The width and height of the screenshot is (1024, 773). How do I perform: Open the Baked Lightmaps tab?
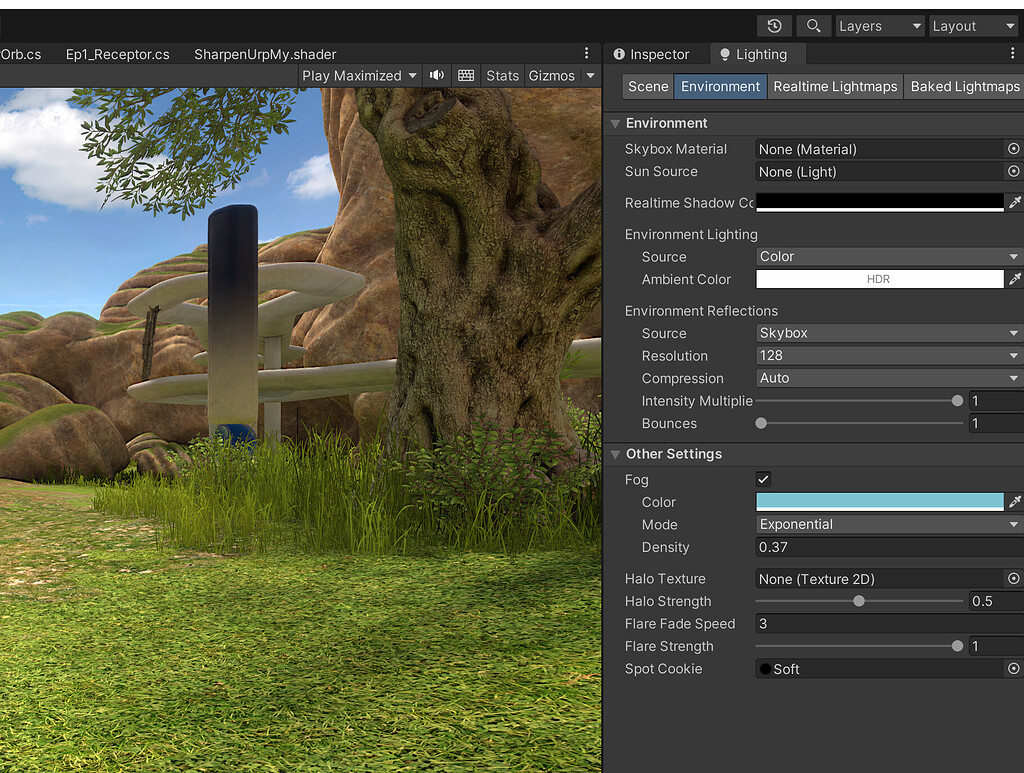(963, 86)
